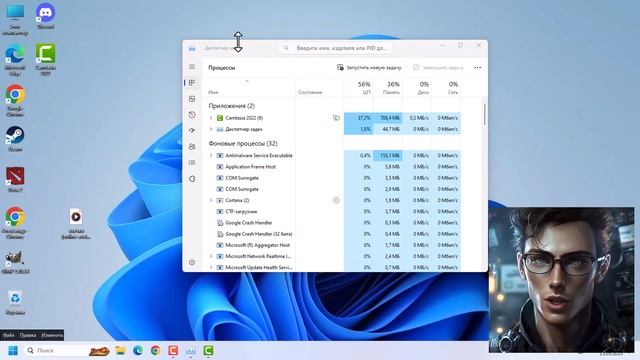Open the Services page icon
Screen dimensions: 640x360
192,179
